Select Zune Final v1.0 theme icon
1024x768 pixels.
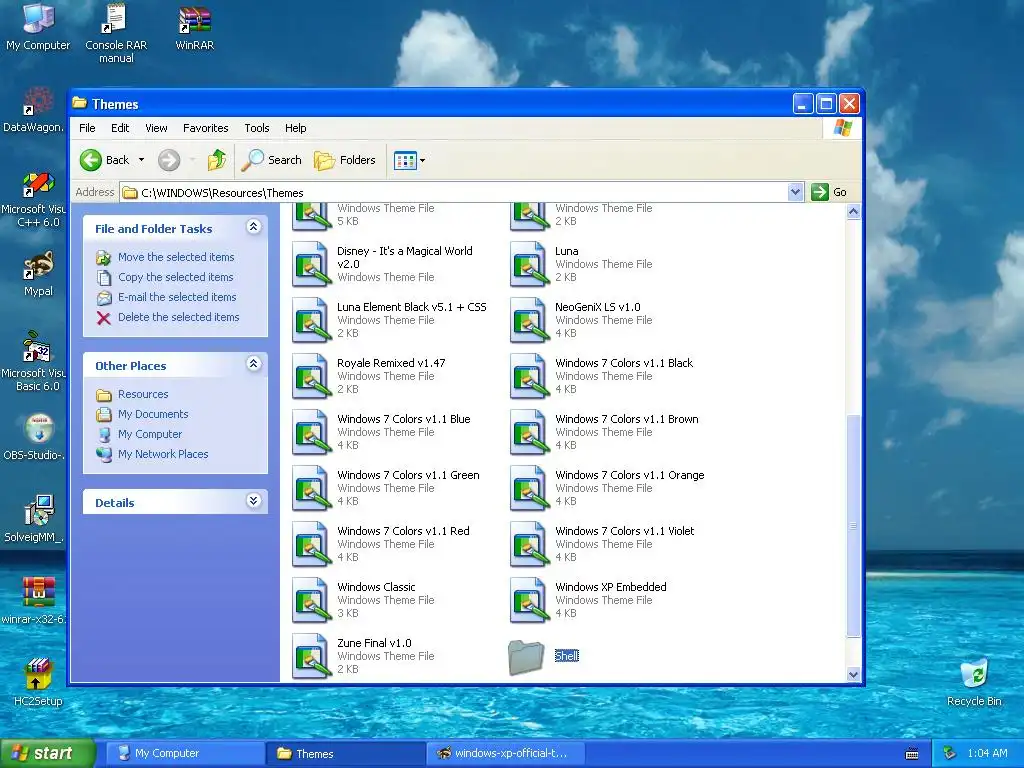(x=310, y=656)
